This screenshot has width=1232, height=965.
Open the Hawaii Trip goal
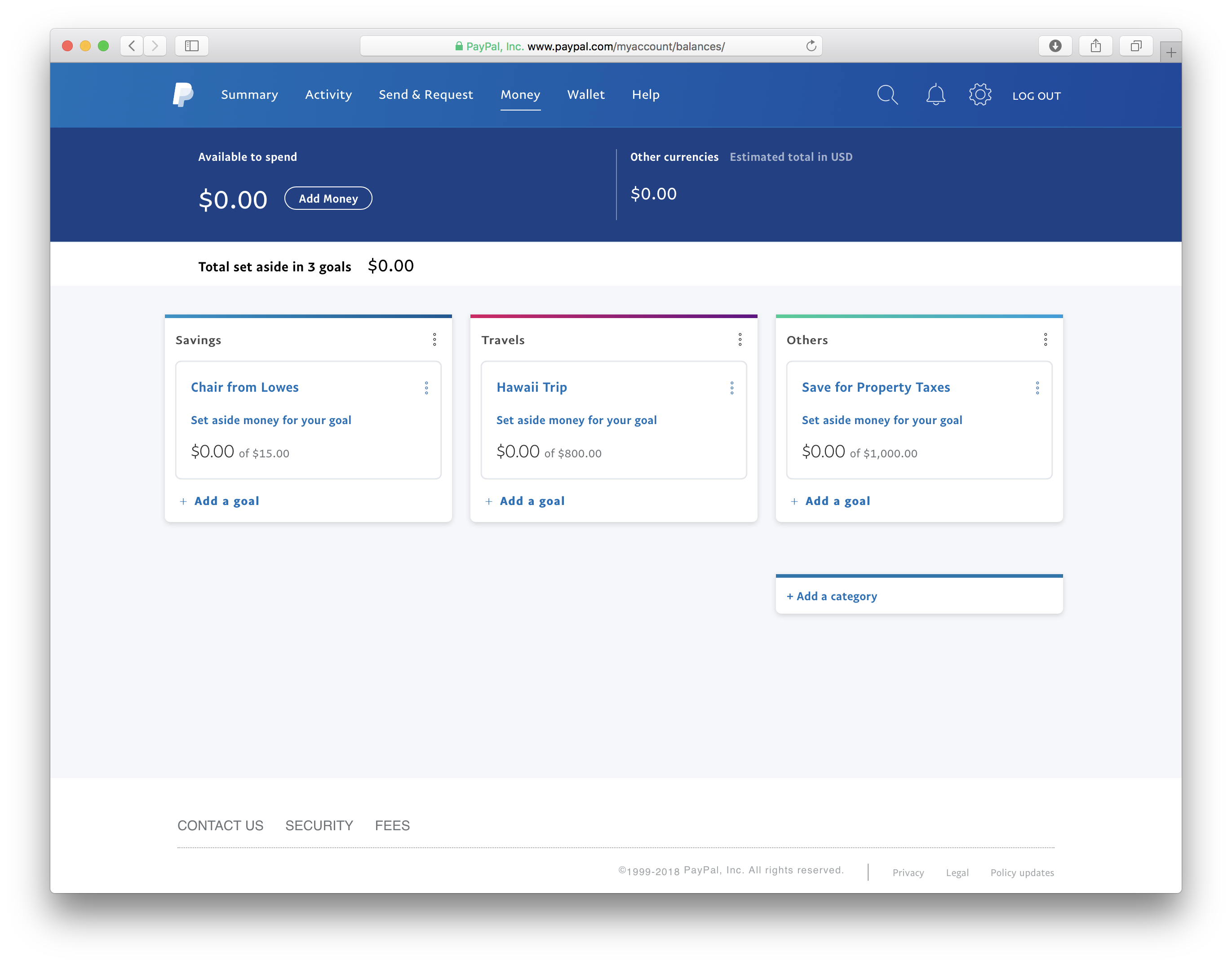pos(531,388)
